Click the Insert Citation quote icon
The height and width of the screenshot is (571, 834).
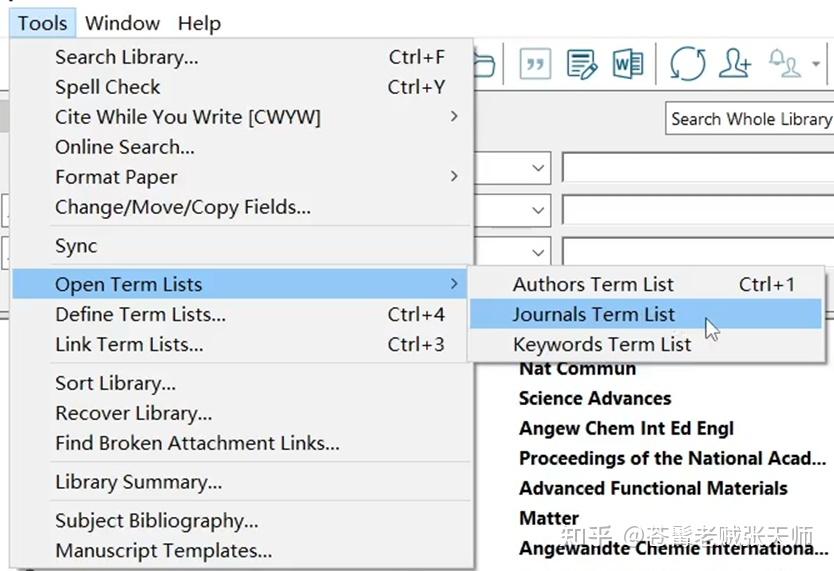(x=536, y=64)
